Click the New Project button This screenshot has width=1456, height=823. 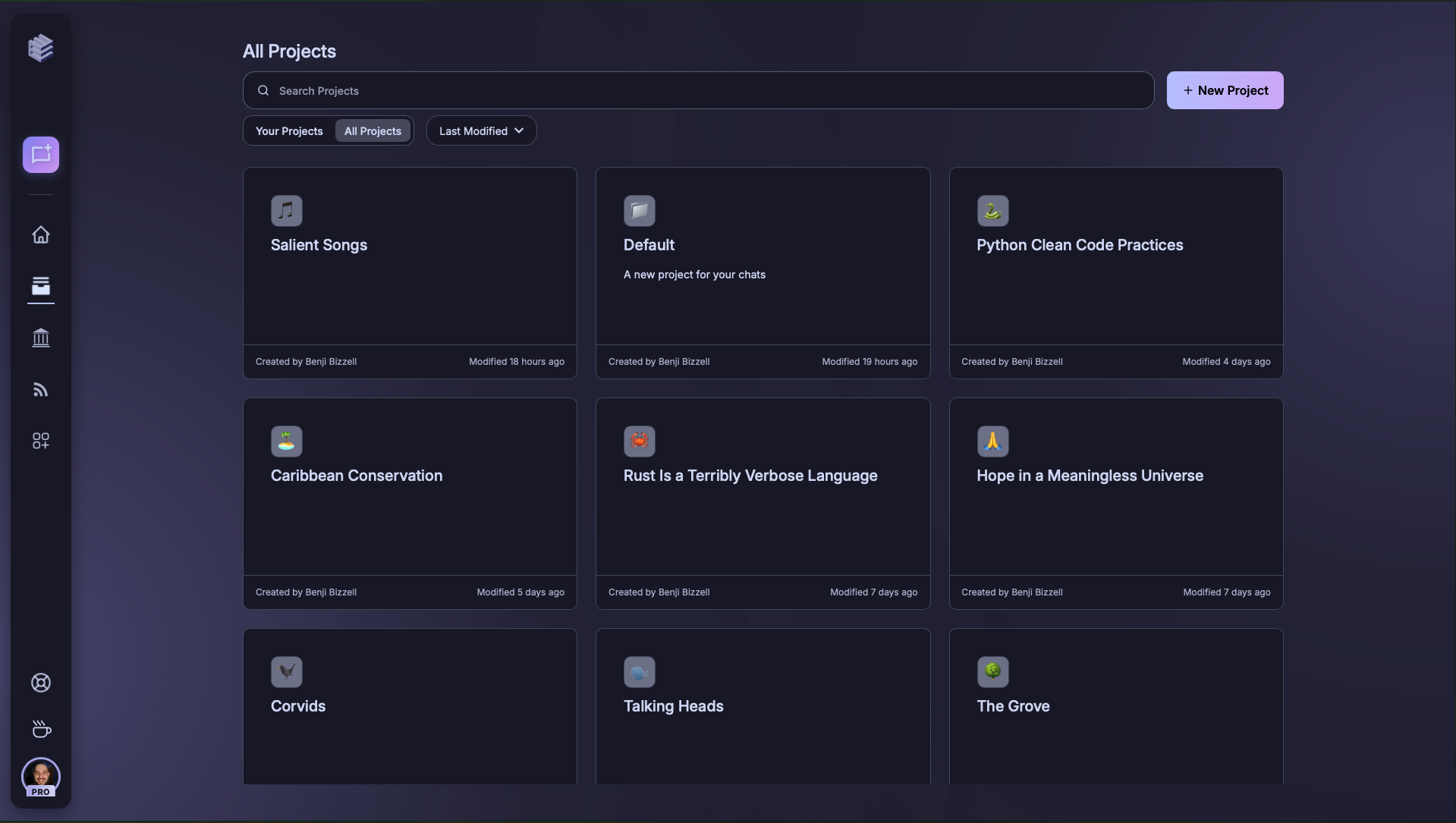[1224, 90]
